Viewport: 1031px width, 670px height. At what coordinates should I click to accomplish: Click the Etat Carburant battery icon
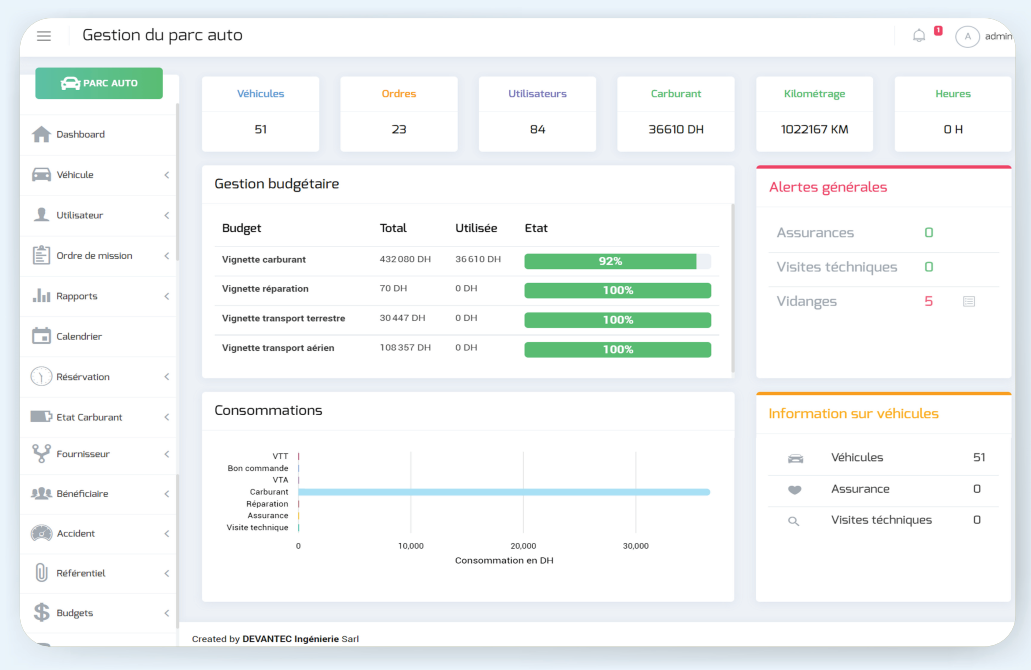(41, 417)
